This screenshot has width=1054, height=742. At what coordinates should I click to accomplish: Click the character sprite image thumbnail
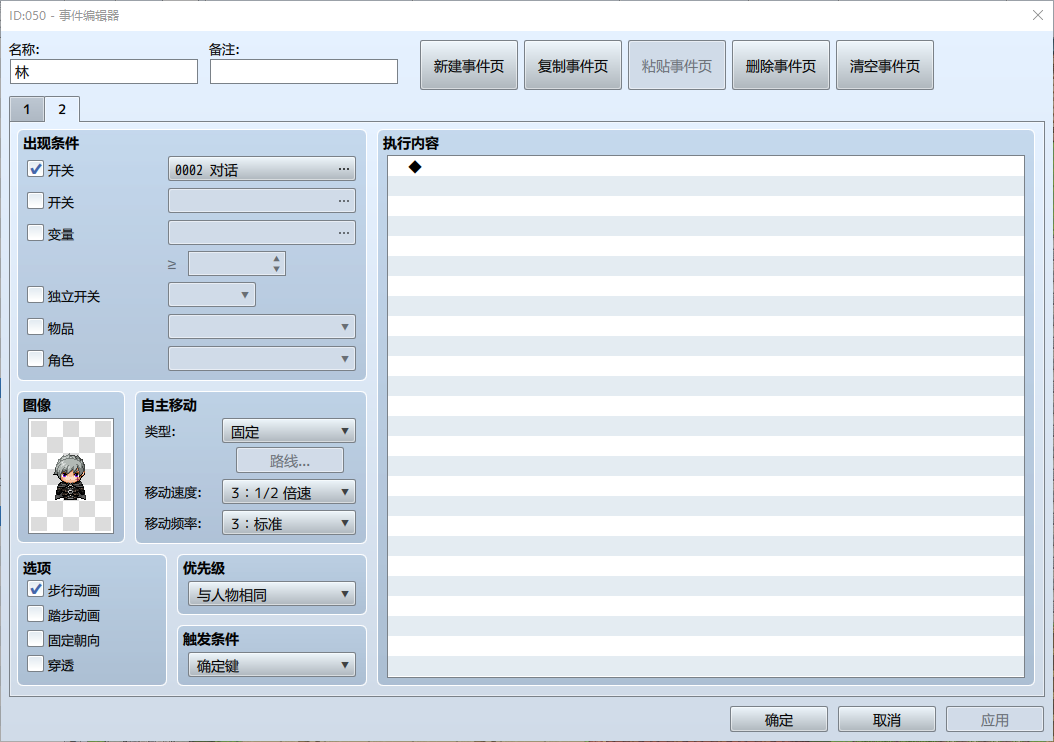(71, 476)
